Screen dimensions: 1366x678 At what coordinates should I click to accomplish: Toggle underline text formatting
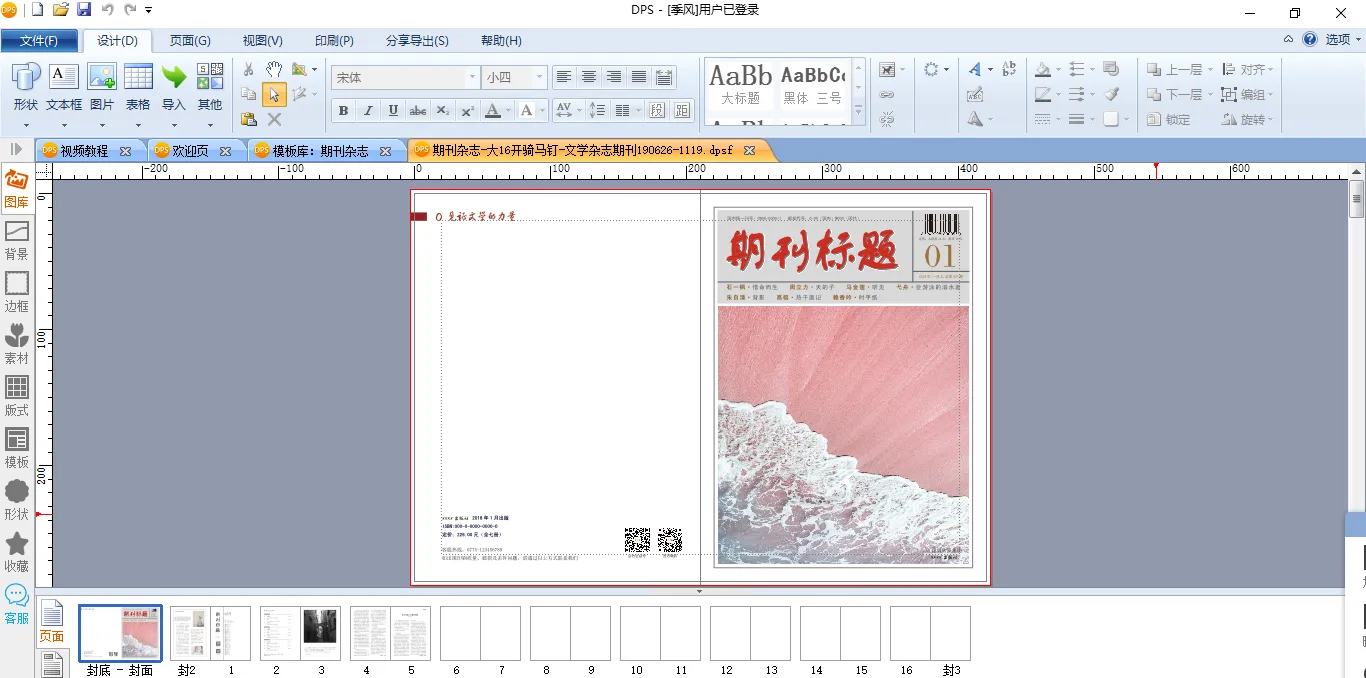pyautogui.click(x=393, y=110)
